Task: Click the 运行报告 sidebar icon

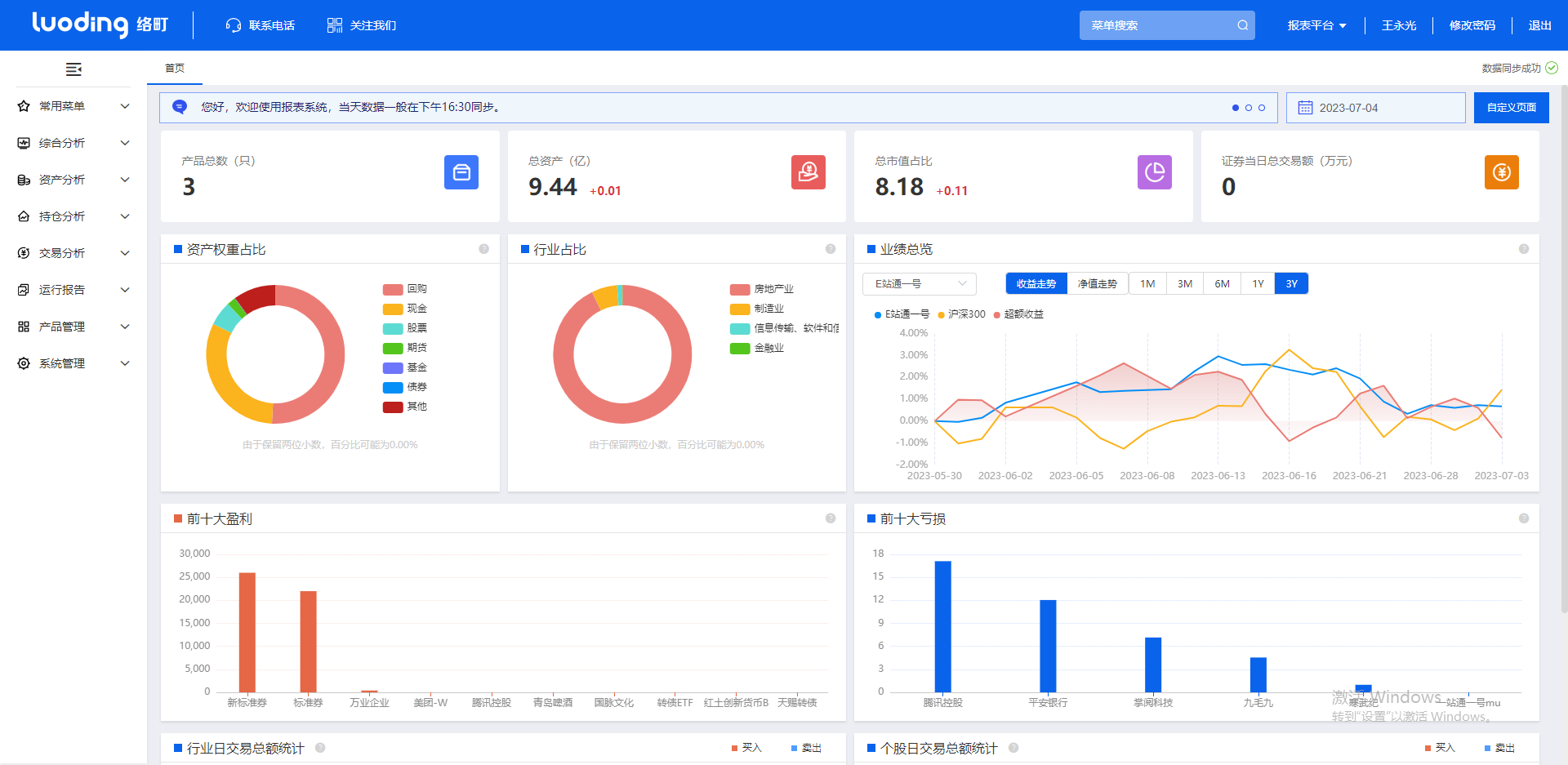Action: [24, 290]
